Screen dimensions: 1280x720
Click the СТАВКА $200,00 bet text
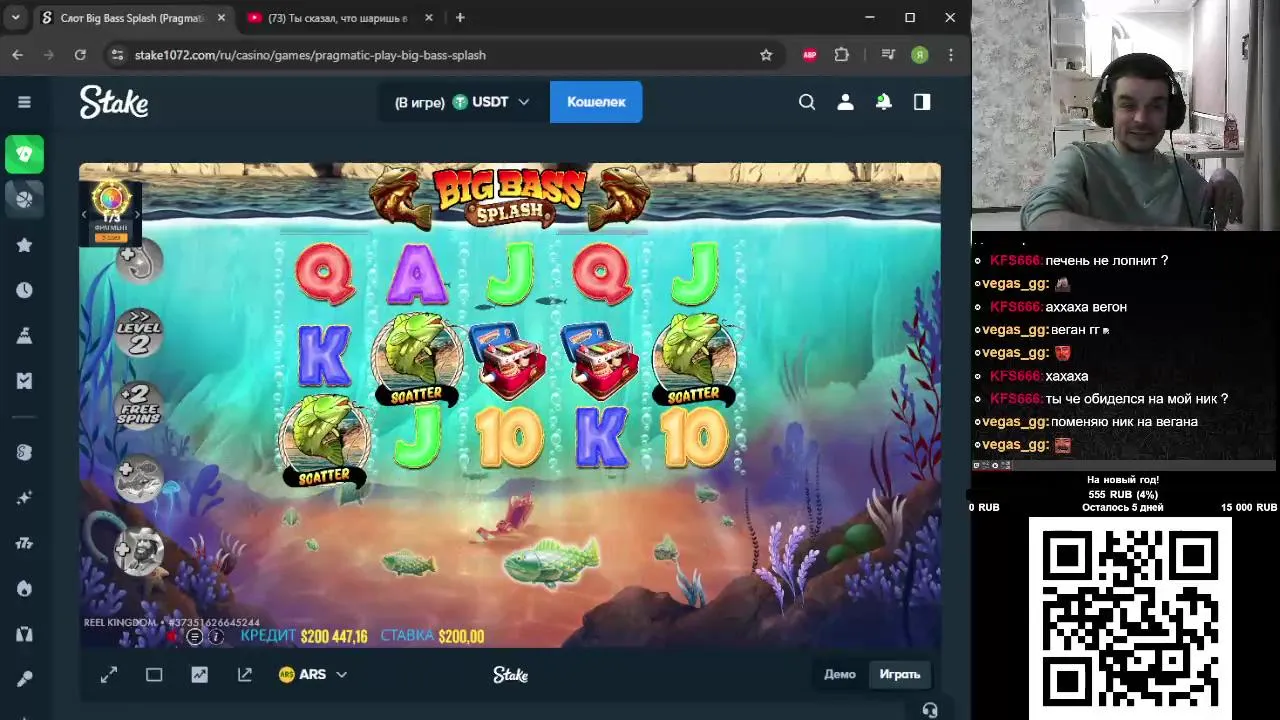pyautogui.click(x=432, y=636)
